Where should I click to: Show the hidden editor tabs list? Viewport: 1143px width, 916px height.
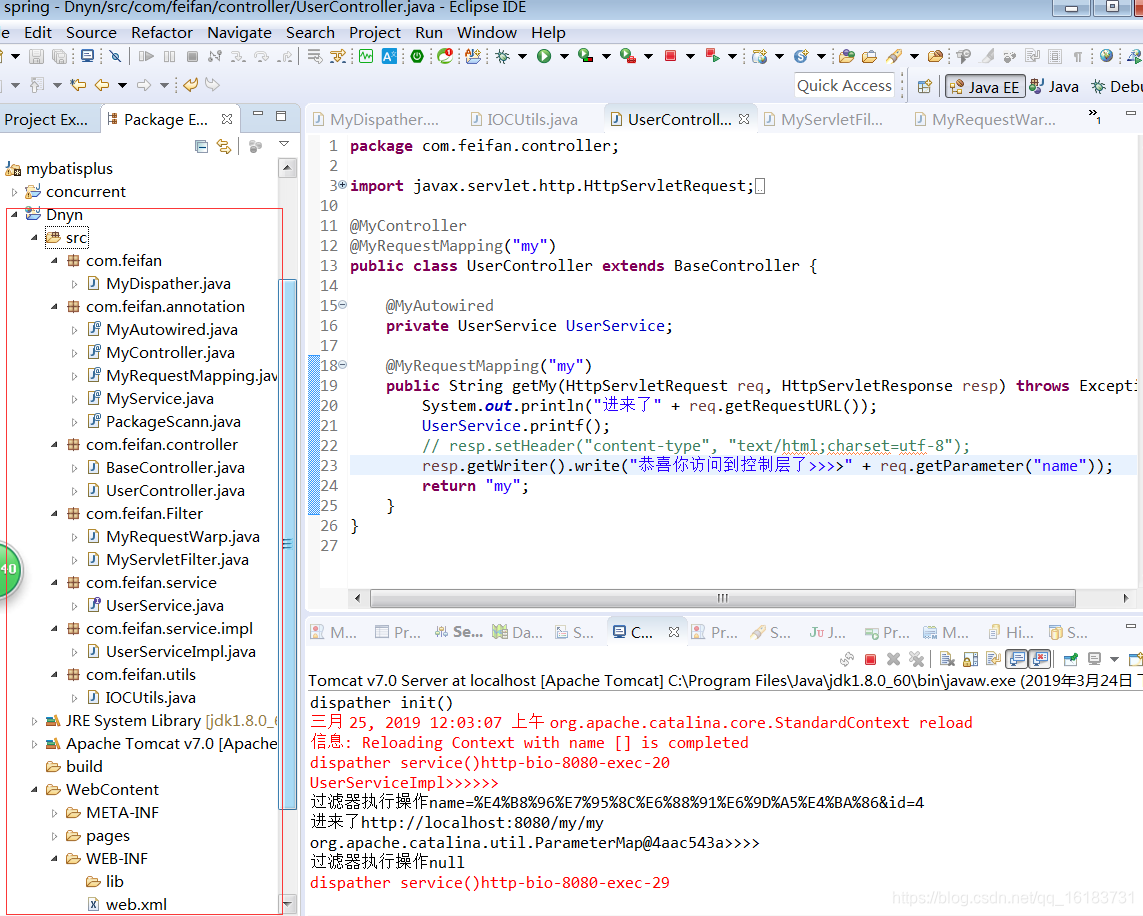point(1094,115)
